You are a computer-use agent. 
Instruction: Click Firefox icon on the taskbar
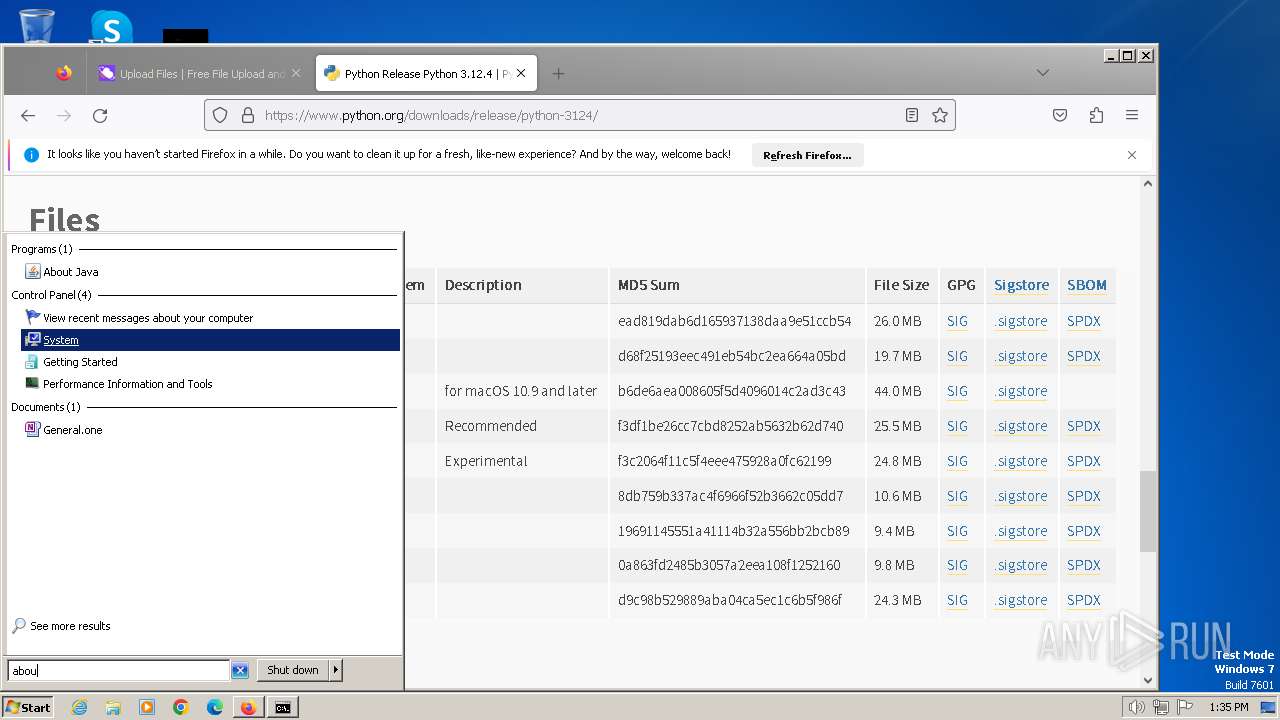248,707
